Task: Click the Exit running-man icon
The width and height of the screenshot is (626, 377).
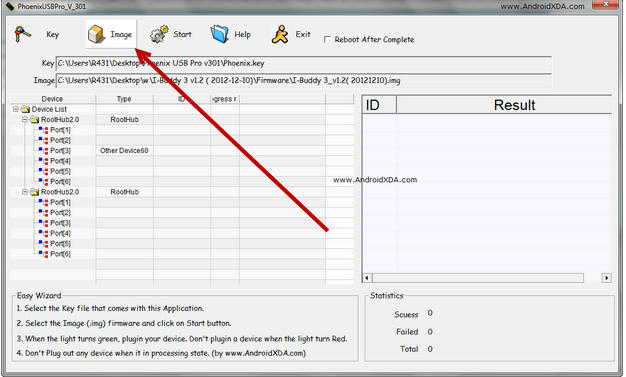Action: (280, 34)
